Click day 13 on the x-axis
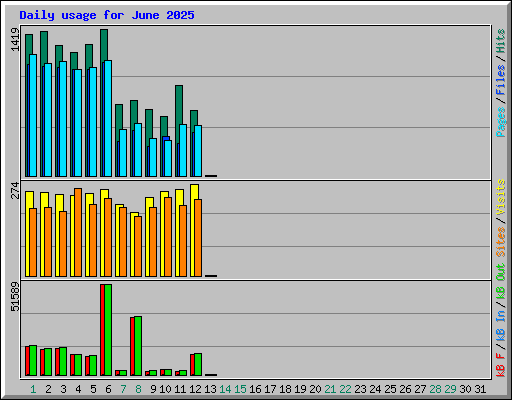Screen dimensions: 512x400 pos(210,389)
